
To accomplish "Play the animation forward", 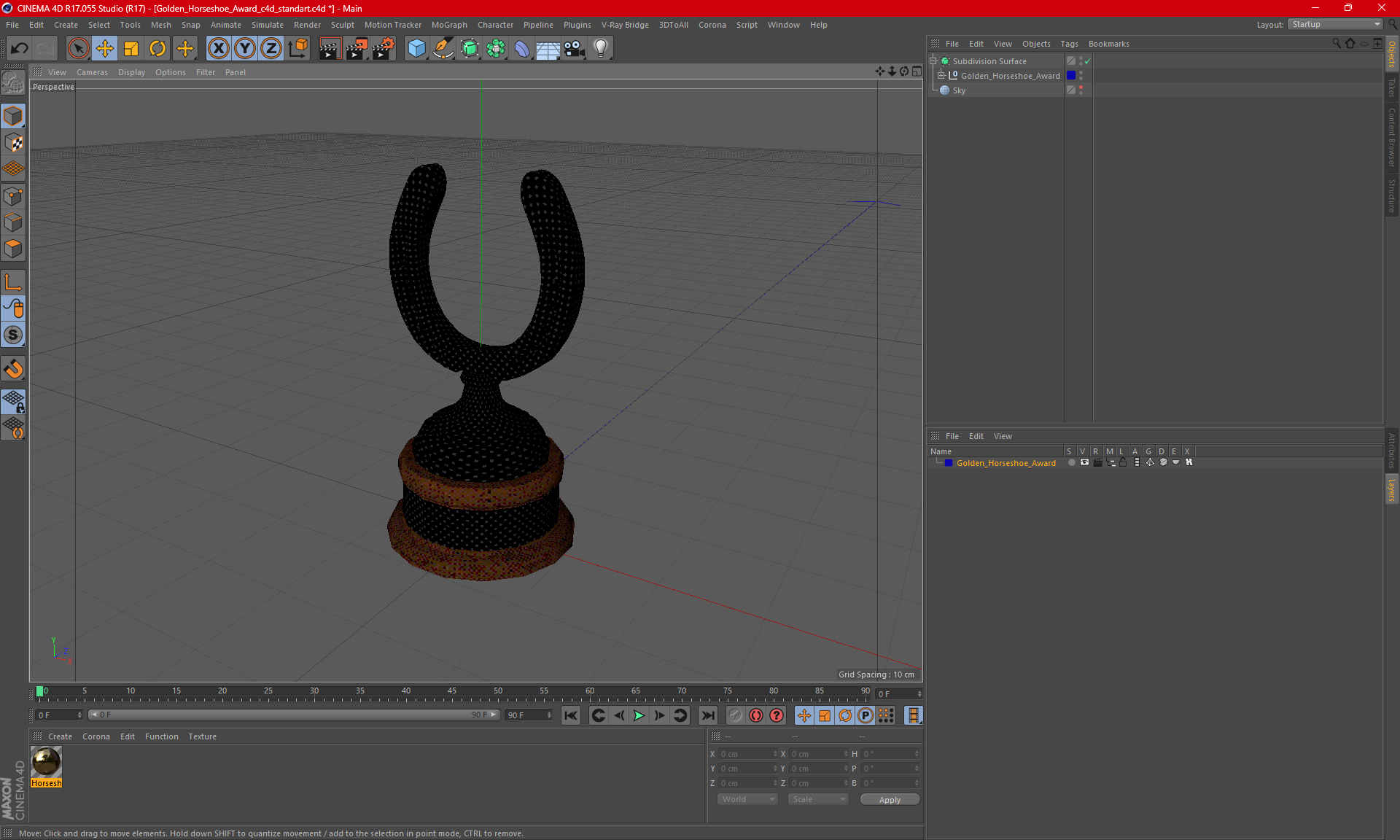I will point(639,715).
